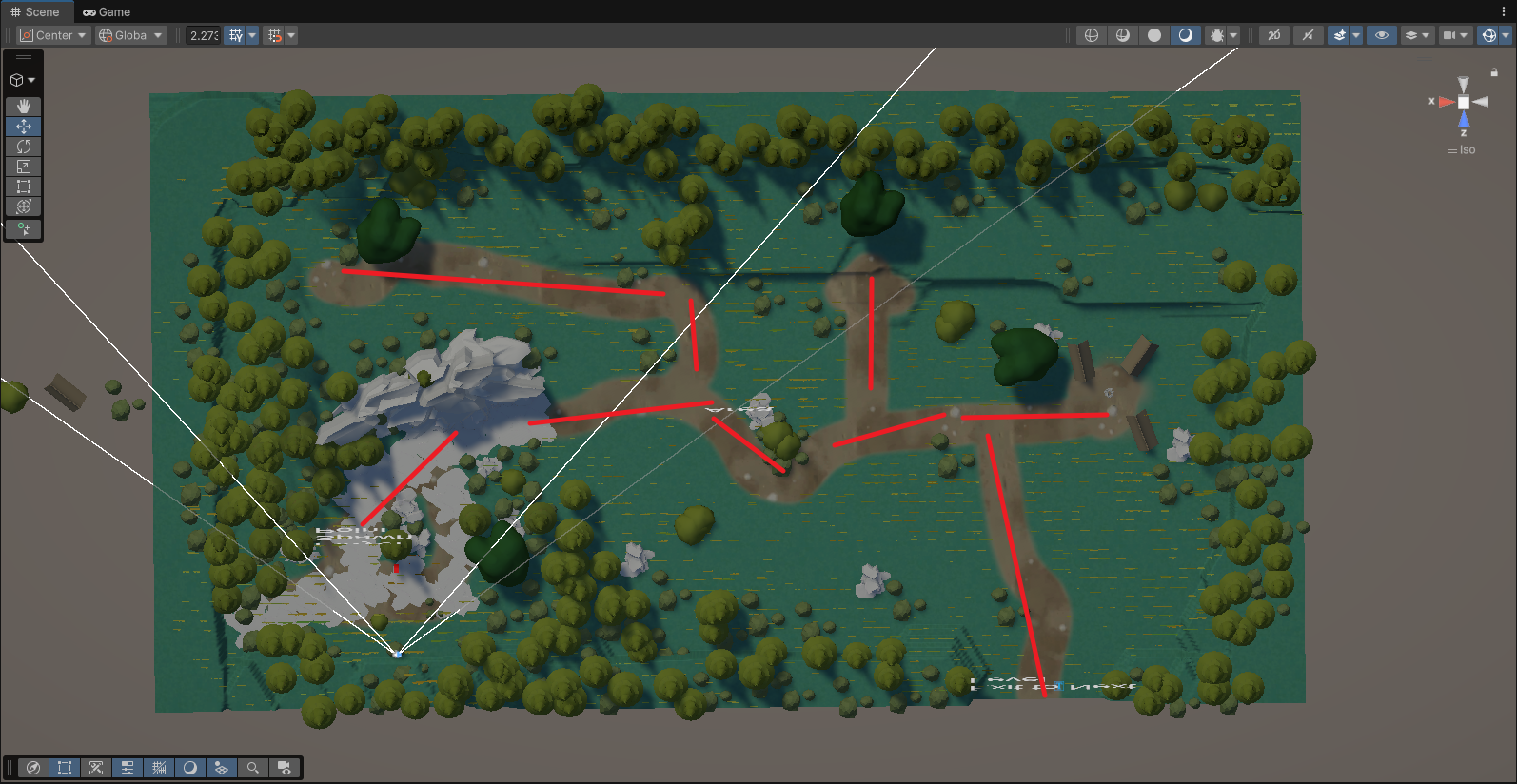Select the Rotate tool
Viewport: 1517px width, 784px height.
point(24,147)
